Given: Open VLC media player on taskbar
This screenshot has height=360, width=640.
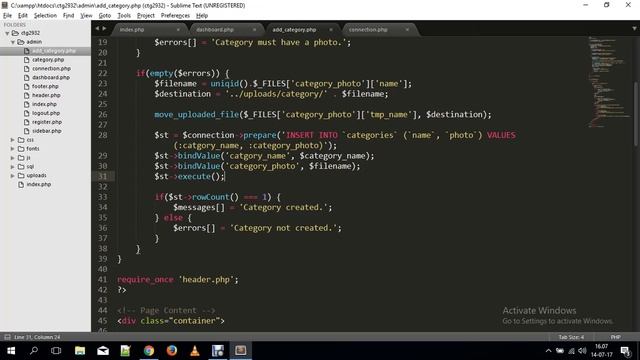Looking at the screenshot, I should [195, 351].
